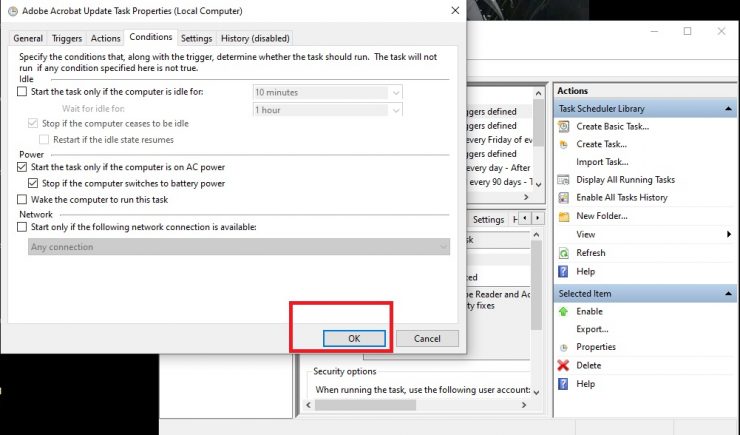
Task: Click the red Delete X icon
Action: pyautogui.click(x=563, y=365)
